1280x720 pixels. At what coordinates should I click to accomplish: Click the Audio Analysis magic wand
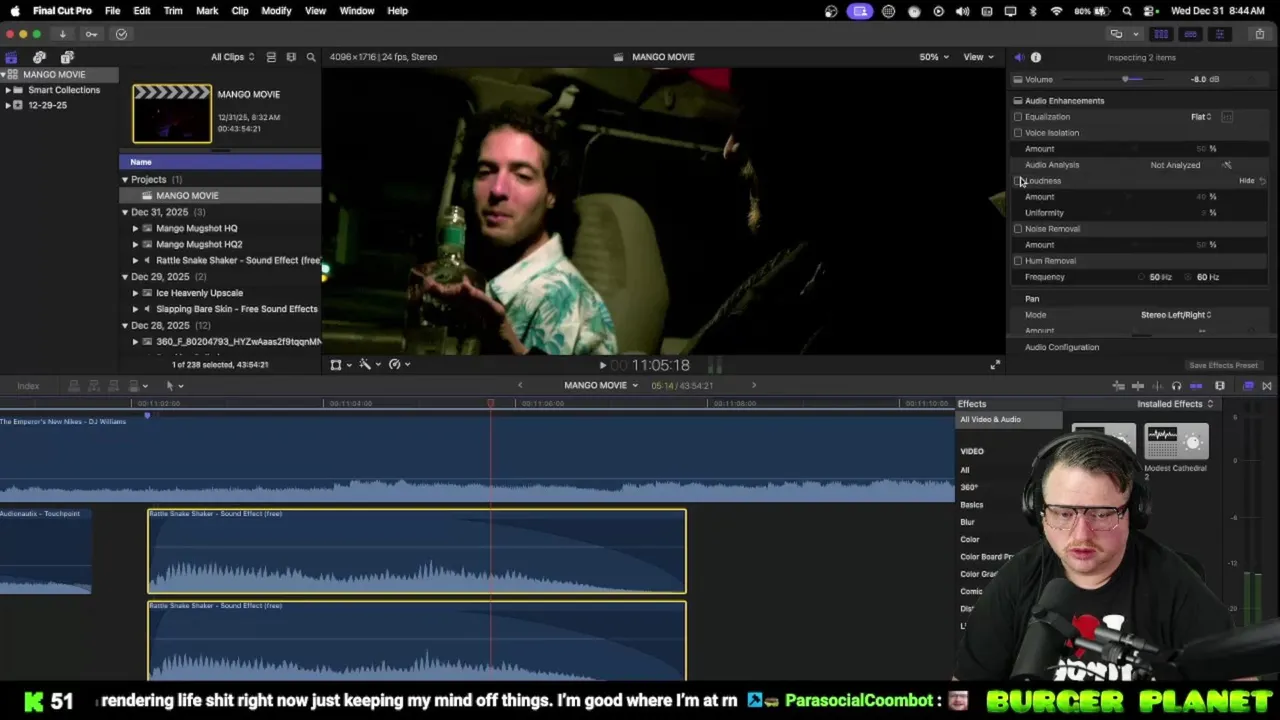pos(1227,165)
